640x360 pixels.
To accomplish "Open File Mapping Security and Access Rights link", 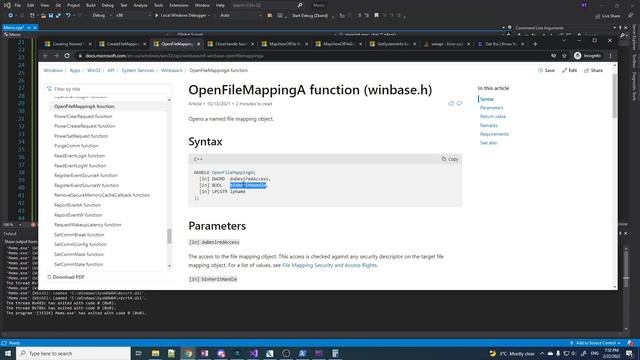I will pyautogui.click(x=329, y=265).
